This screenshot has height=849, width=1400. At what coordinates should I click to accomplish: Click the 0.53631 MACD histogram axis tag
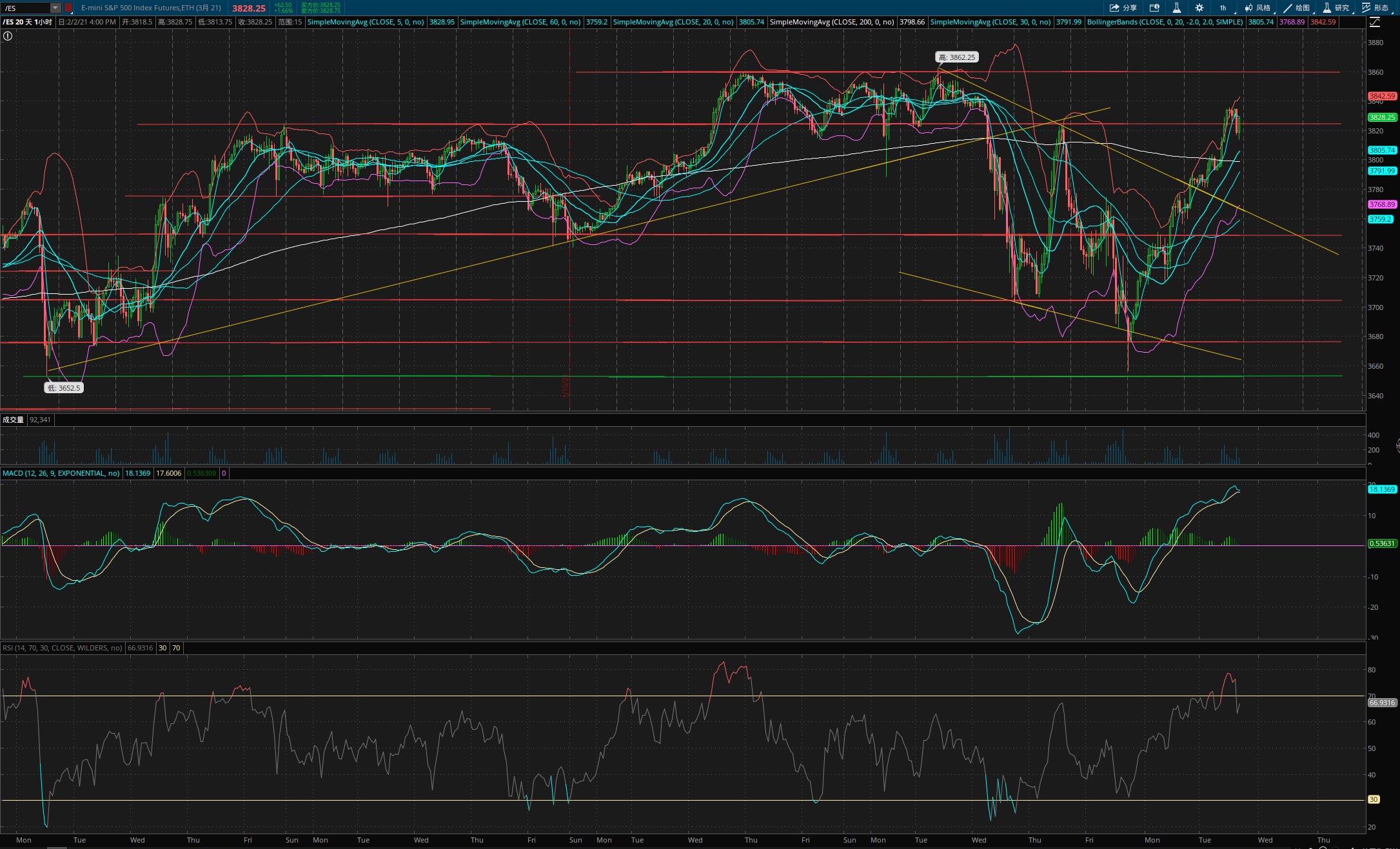(1382, 543)
